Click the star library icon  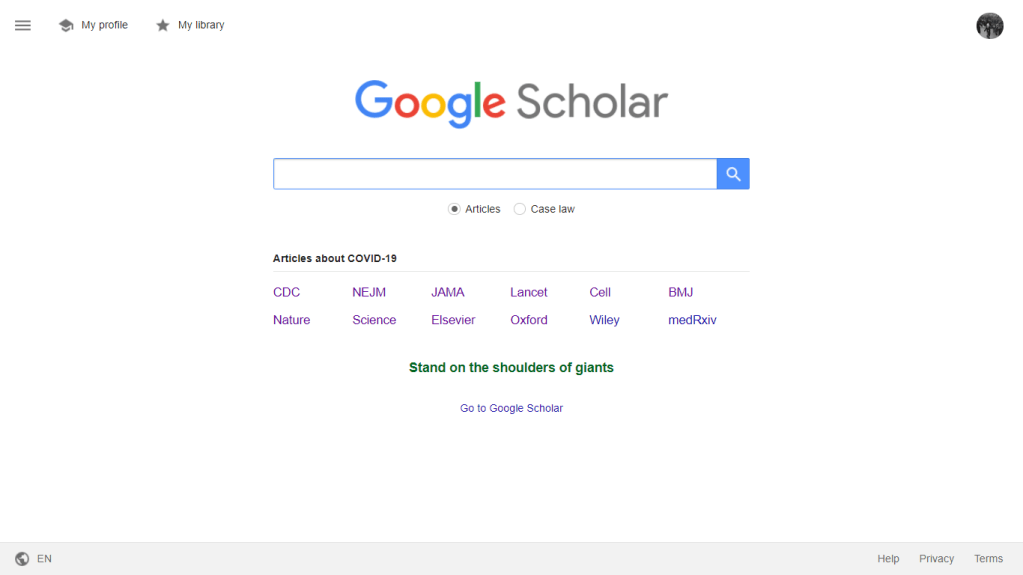click(163, 25)
